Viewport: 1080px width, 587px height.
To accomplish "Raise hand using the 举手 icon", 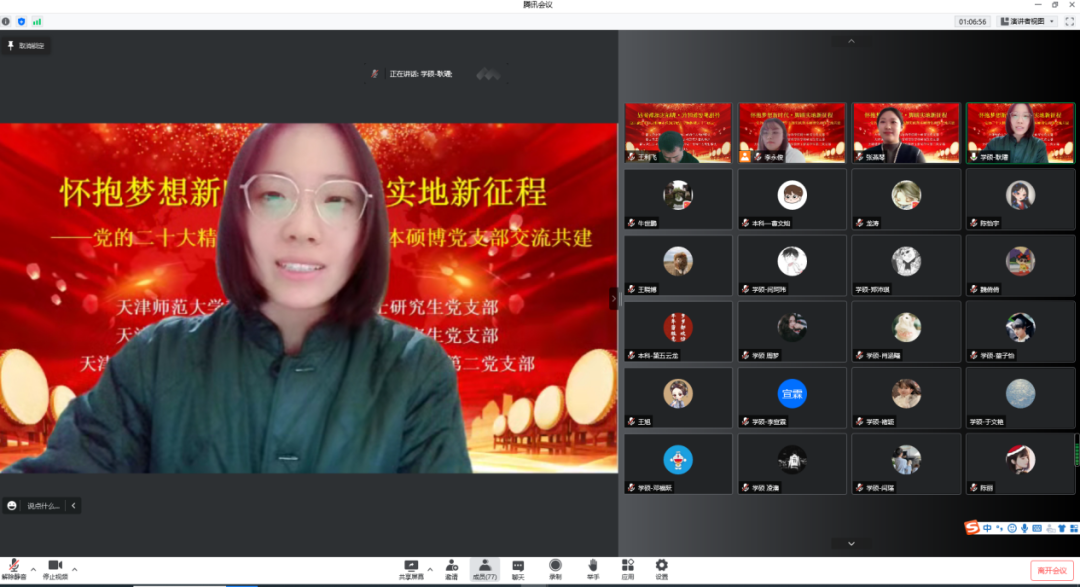I will [x=593, y=567].
